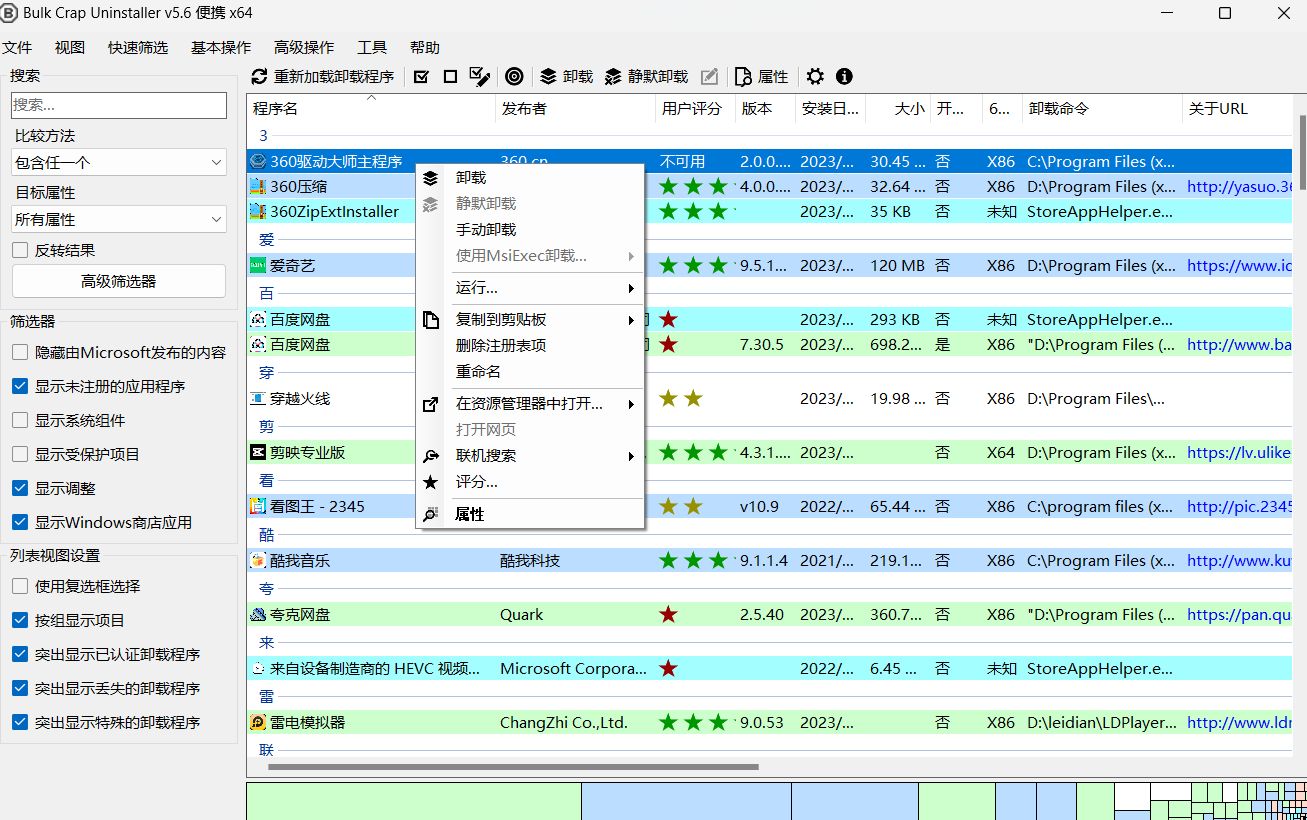Click the 360压缩 app icon
The width and height of the screenshot is (1307, 820).
tap(258, 186)
